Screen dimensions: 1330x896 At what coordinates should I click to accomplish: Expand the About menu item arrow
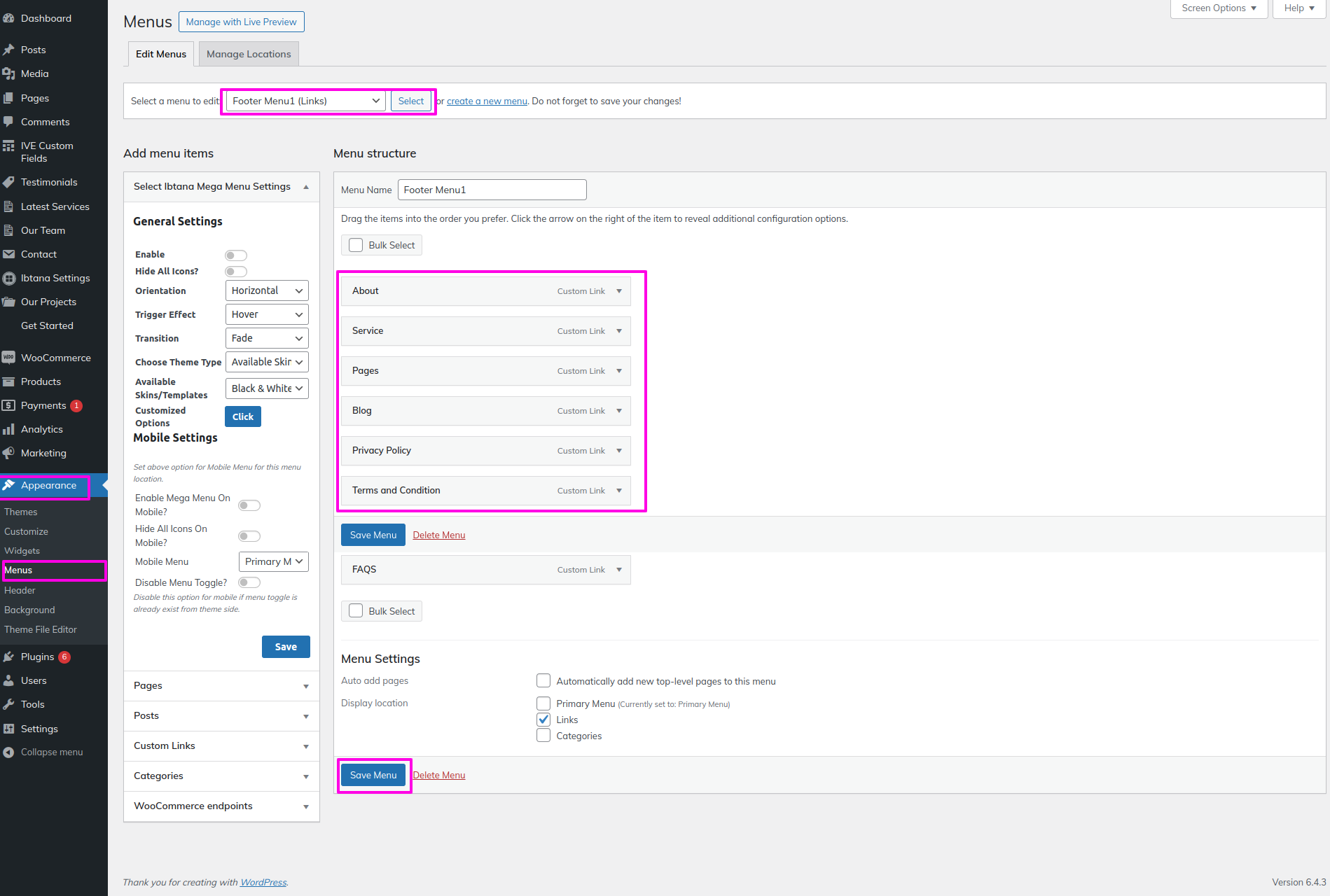point(619,291)
